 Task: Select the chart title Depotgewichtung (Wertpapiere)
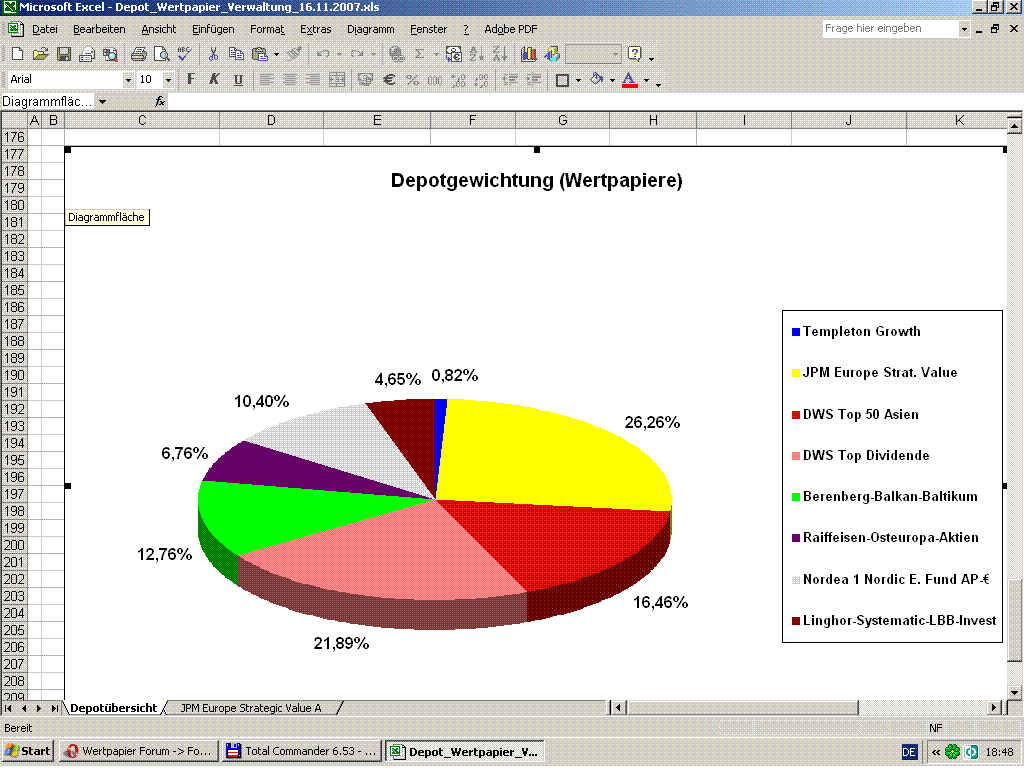point(536,180)
